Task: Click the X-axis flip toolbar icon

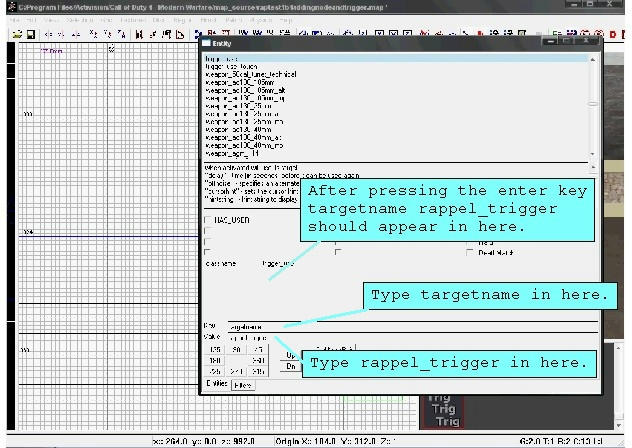Action: pyautogui.click(x=49, y=34)
